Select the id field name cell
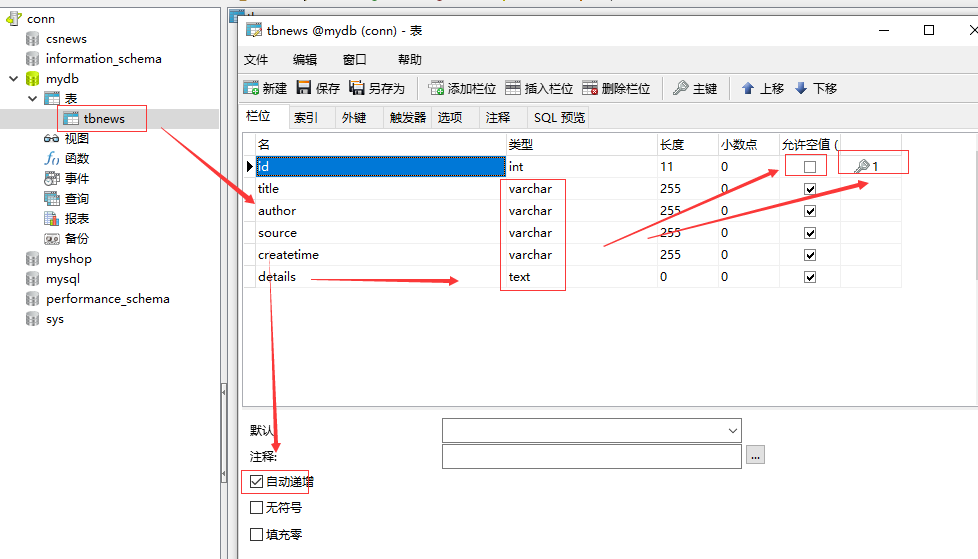 pyautogui.click(x=380, y=167)
